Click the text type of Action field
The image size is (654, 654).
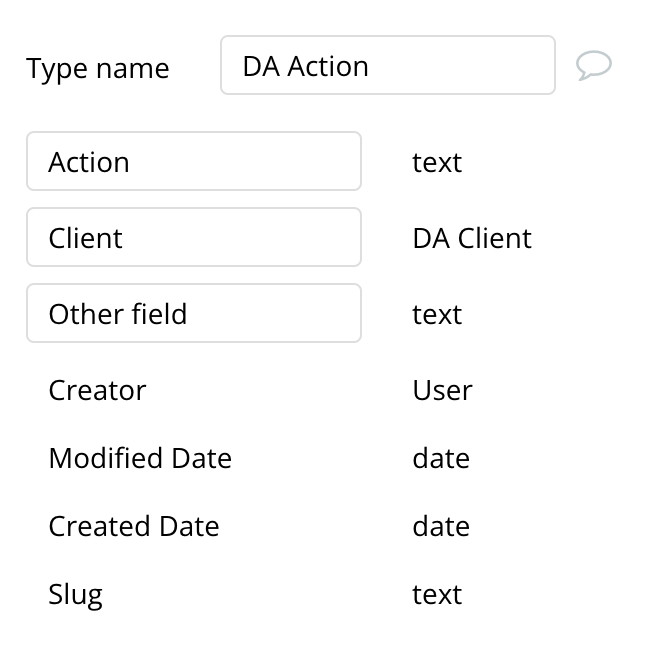pyautogui.click(x=437, y=162)
